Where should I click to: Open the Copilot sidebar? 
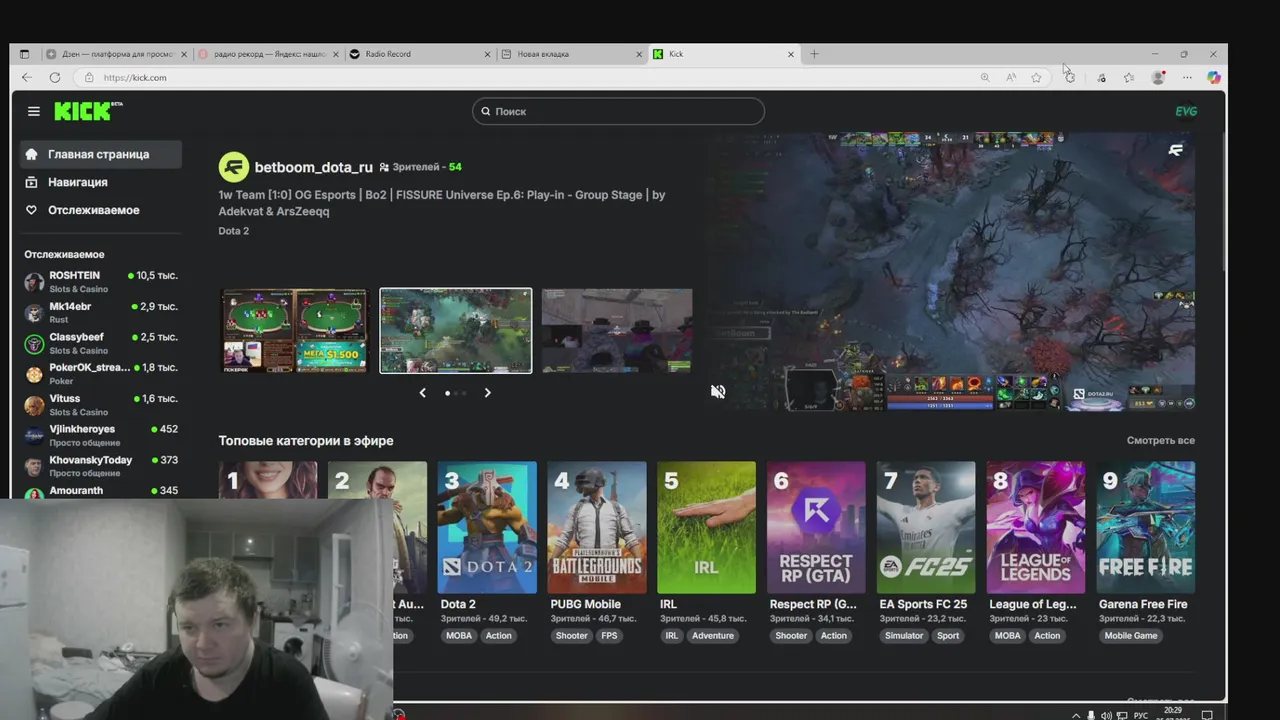click(1213, 77)
